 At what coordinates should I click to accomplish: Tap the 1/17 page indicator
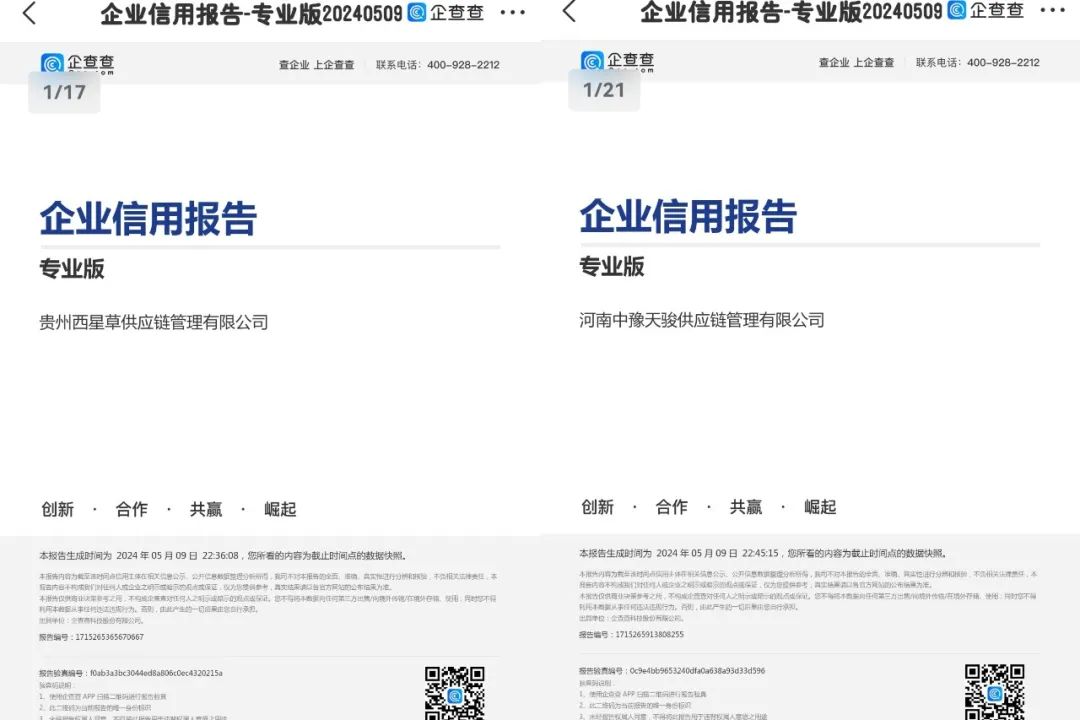[x=64, y=93]
